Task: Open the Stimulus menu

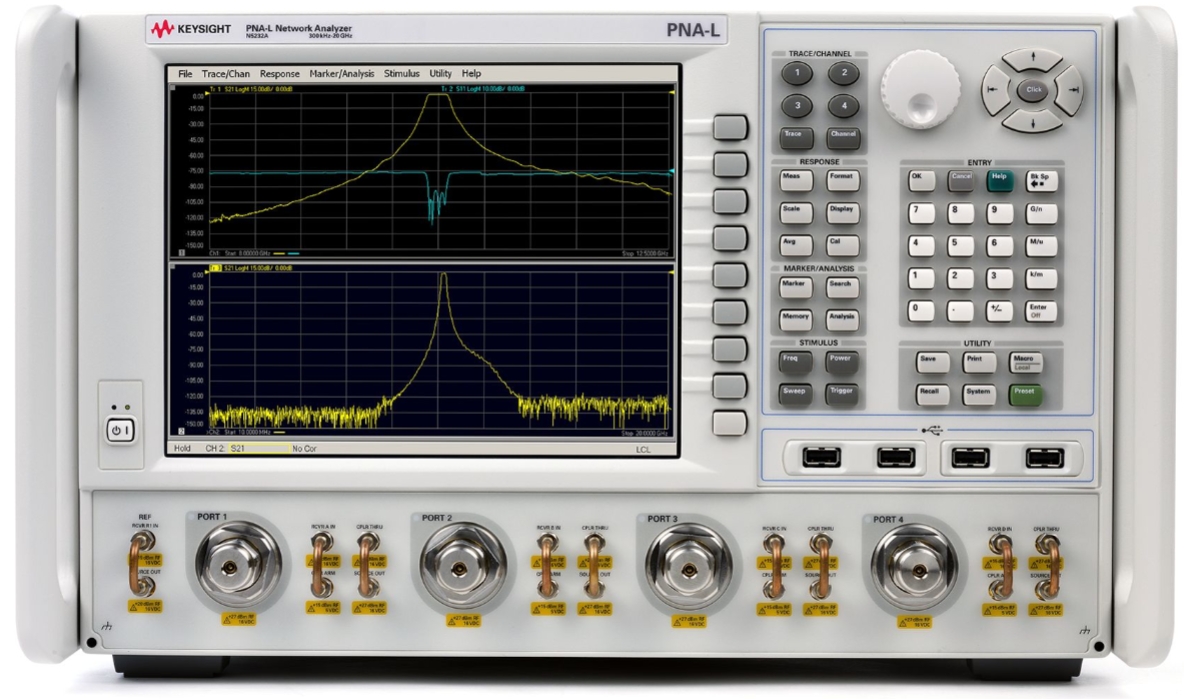Action: 401,73
